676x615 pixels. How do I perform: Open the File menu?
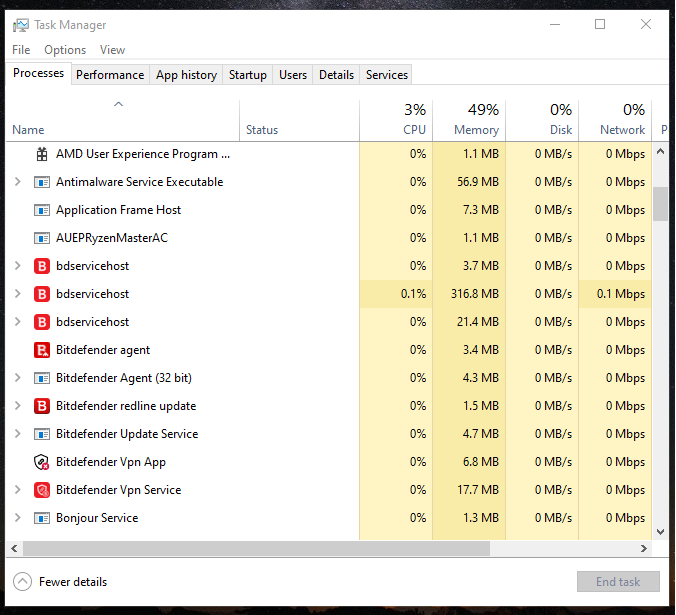pyautogui.click(x=21, y=50)
